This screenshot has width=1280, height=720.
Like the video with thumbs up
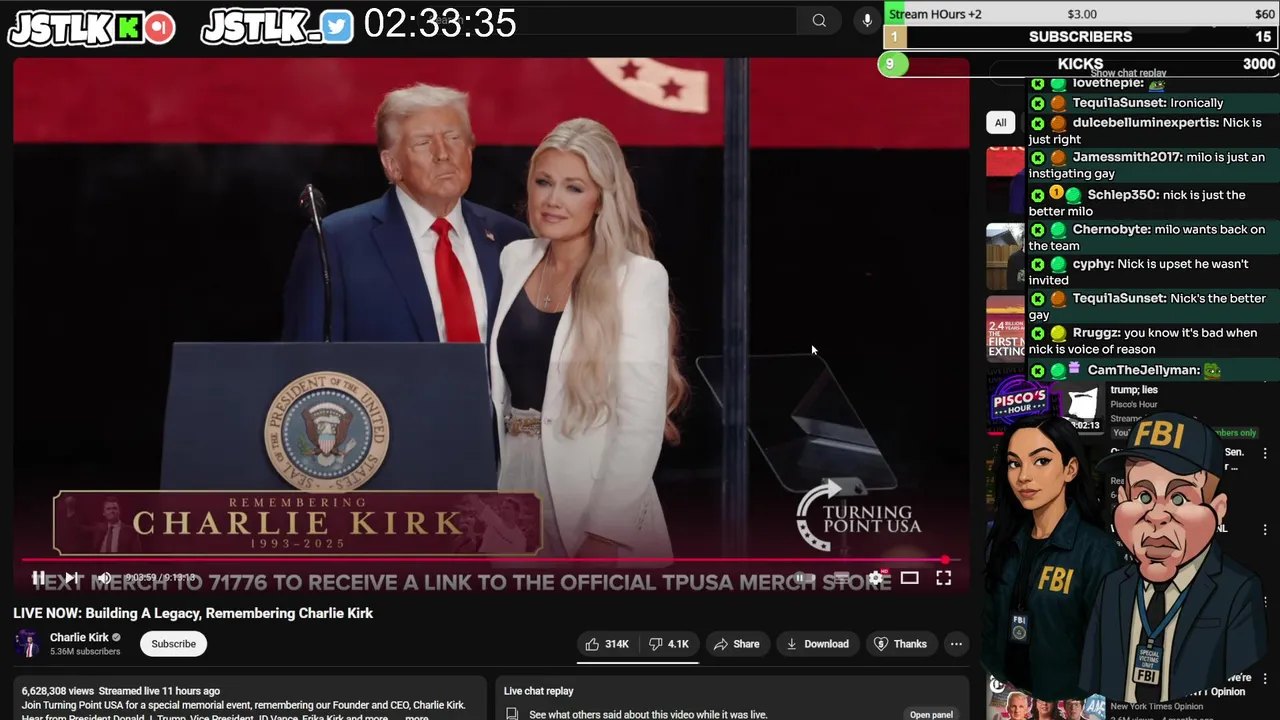607,644
